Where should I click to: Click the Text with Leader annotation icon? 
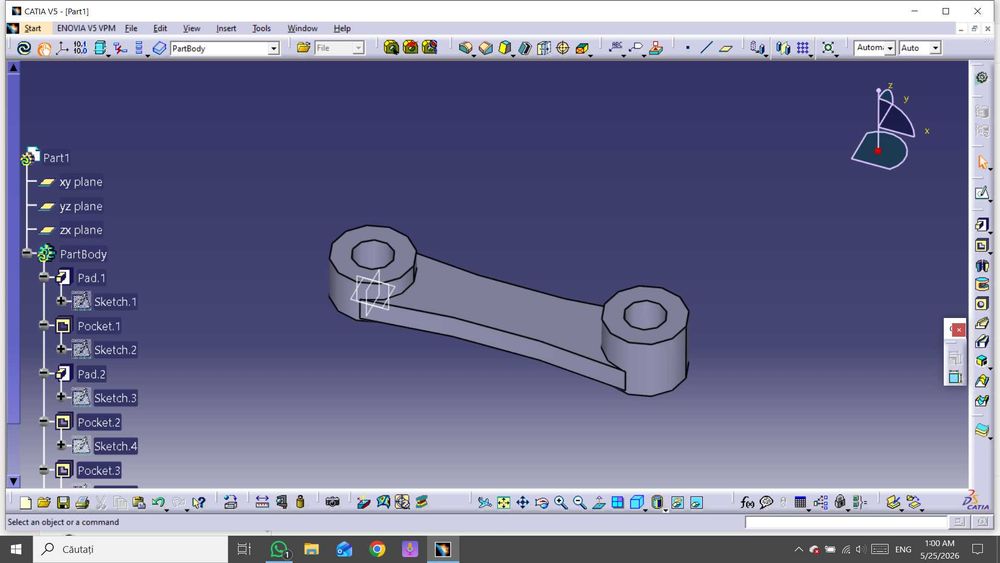coord(616,48)
